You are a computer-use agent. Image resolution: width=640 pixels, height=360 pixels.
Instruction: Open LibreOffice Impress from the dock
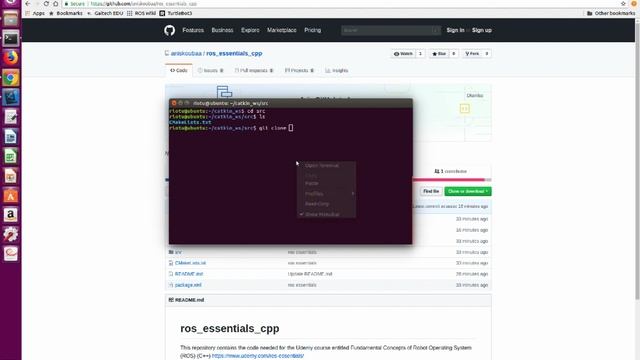[x=11, y=176]
